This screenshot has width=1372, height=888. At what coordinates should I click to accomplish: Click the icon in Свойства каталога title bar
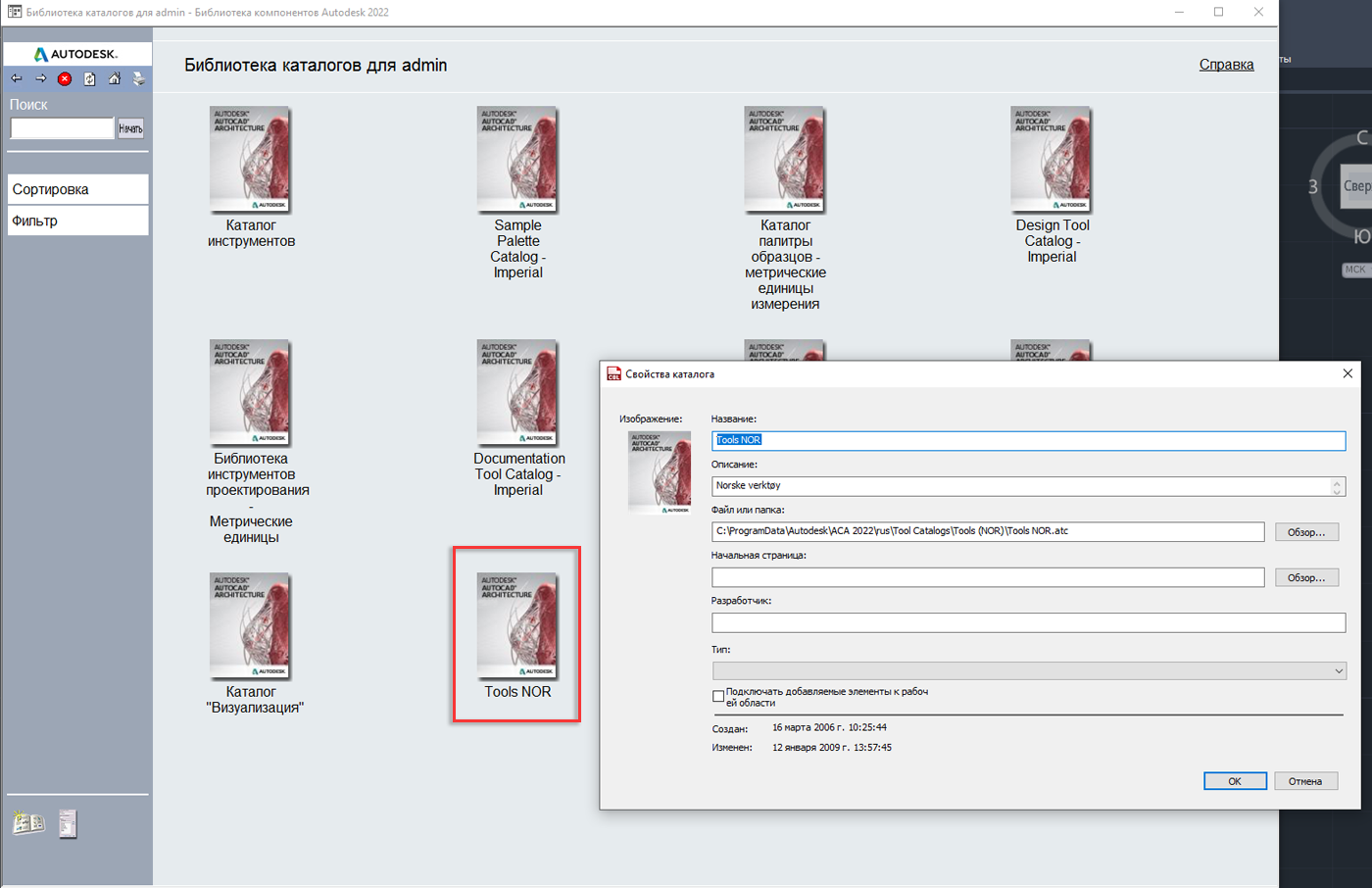click(x=613, y=373)
